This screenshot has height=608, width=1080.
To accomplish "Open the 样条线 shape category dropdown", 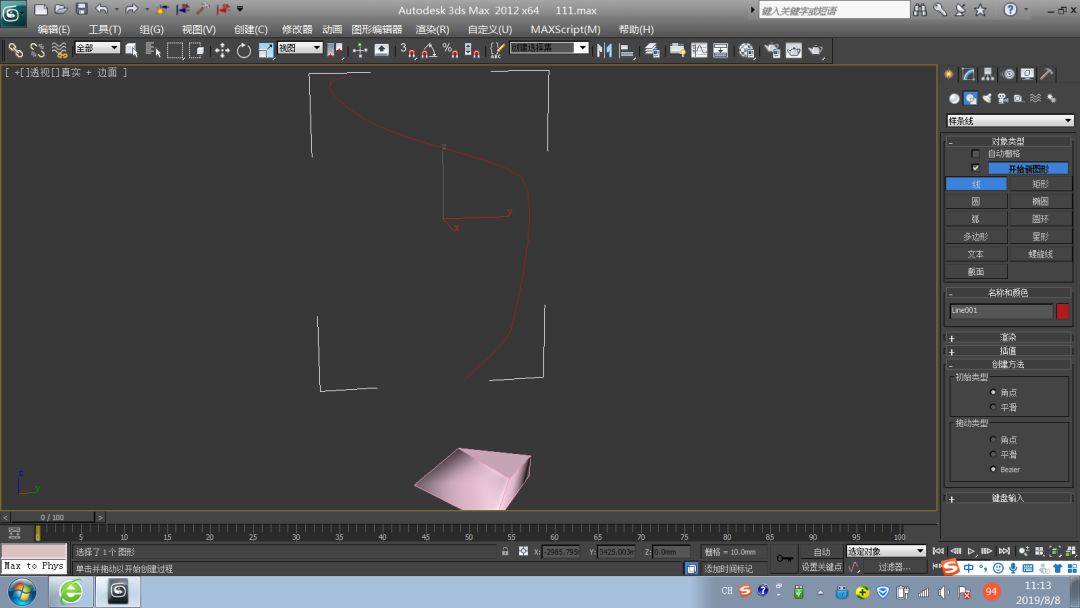I will tap(1010, 120).
